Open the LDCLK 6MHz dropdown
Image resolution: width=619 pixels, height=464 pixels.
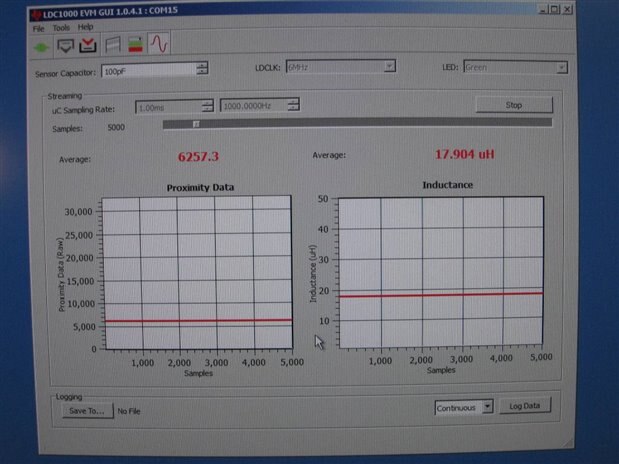(340, 67)
